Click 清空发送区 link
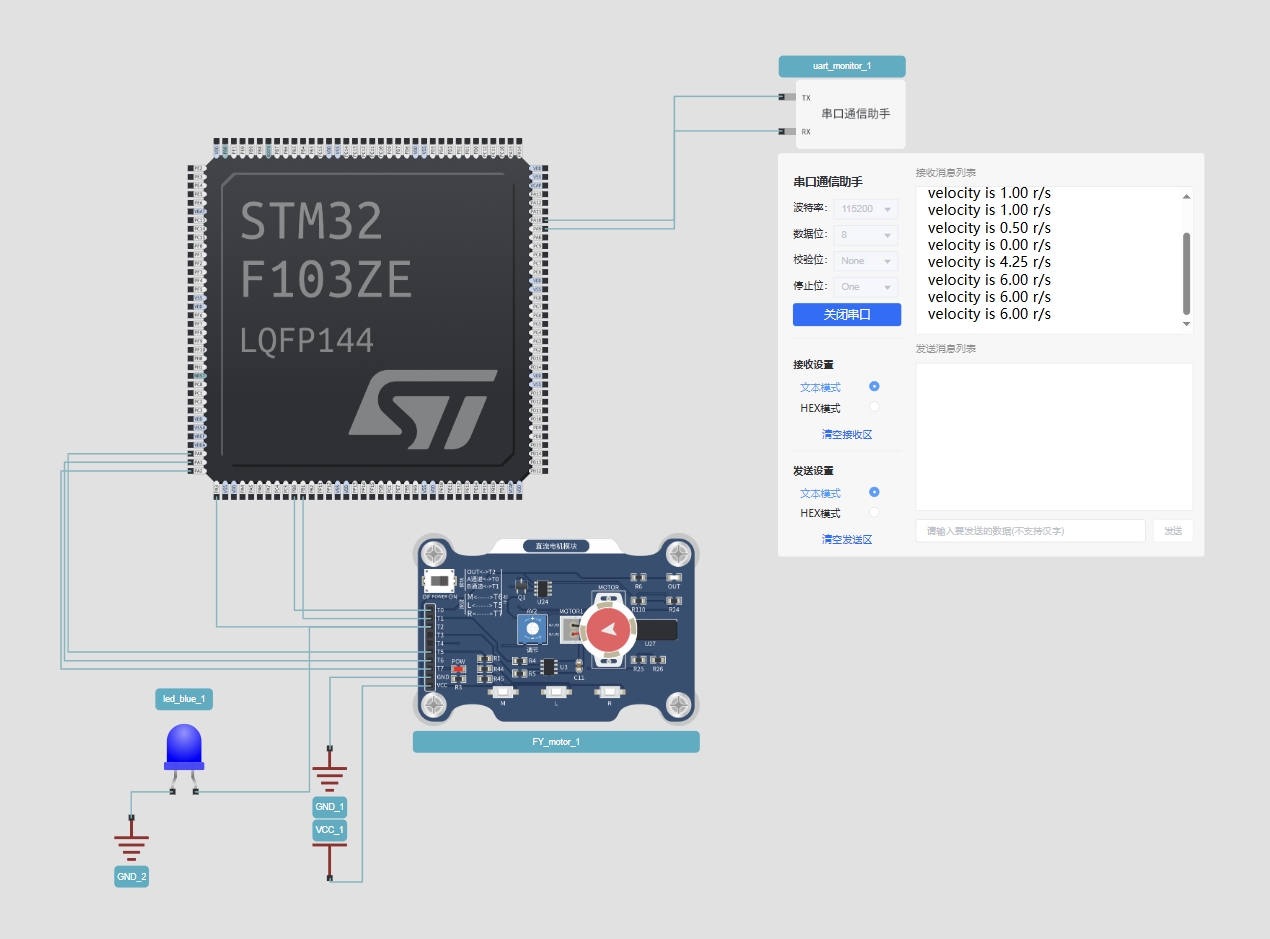Viewport: 1270px width, 939px height. (847, 539)
